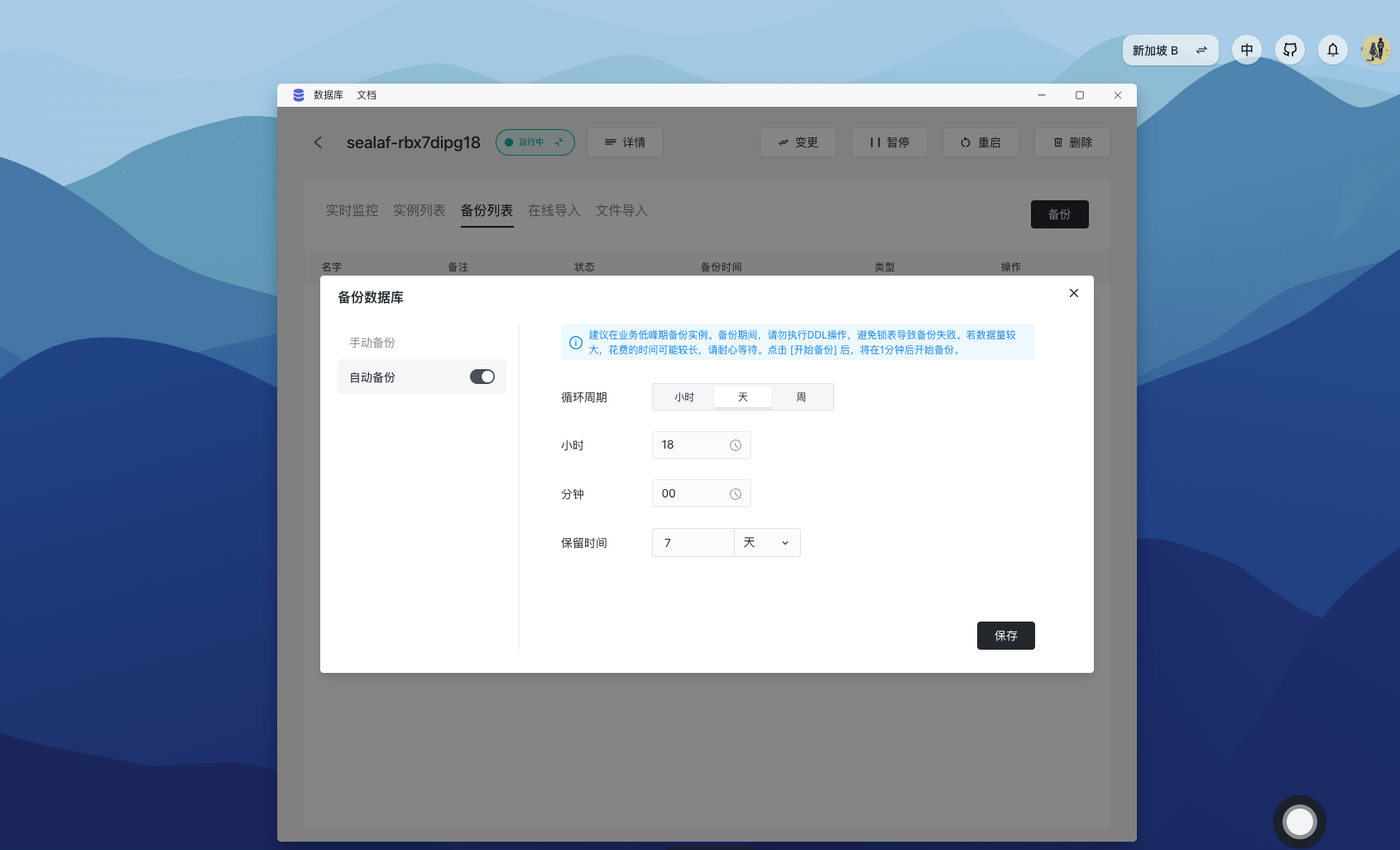Click the 备份数据库 dialog title
The image size is (1400, 850).
(x=371, y=298)
